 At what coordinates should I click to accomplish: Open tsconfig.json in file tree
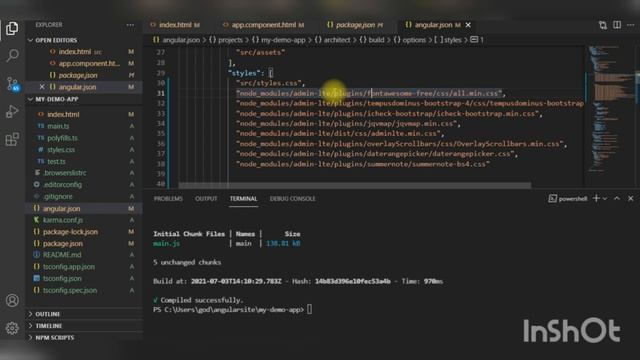coord(84,279)
